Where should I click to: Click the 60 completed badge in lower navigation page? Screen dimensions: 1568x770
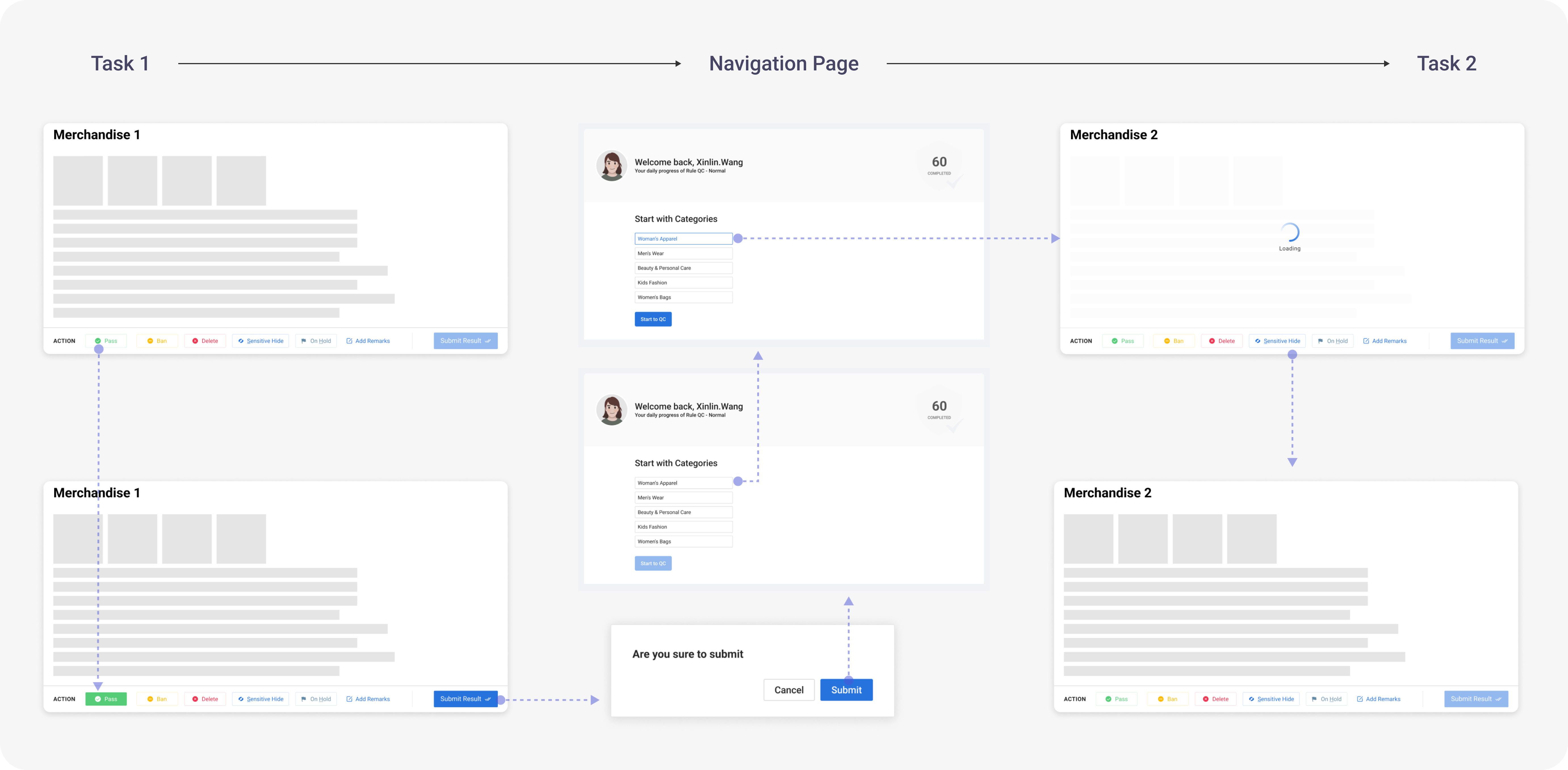coord(939,409)
